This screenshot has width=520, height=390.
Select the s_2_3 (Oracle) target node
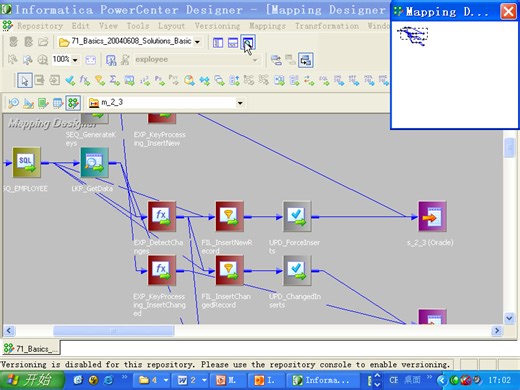coord(432,217)
